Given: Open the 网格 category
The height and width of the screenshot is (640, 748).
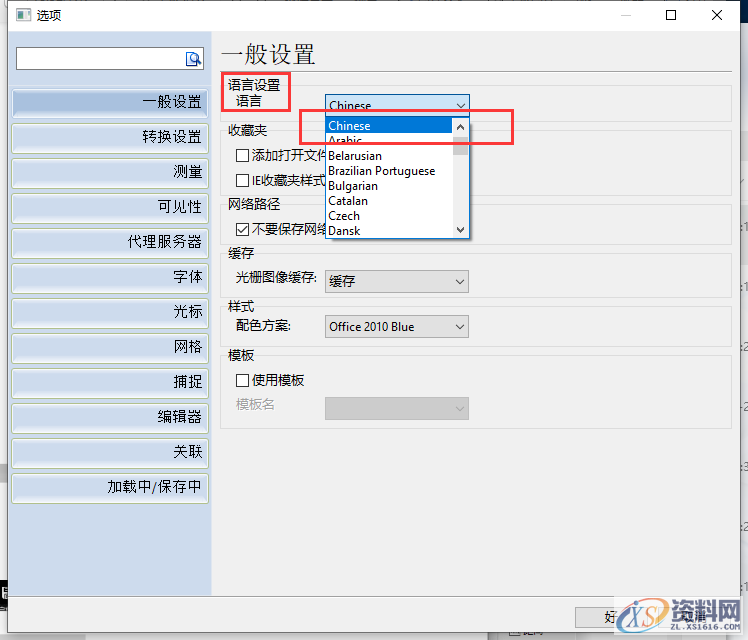Looking at the screenshot, I should (x=110, y=347).
